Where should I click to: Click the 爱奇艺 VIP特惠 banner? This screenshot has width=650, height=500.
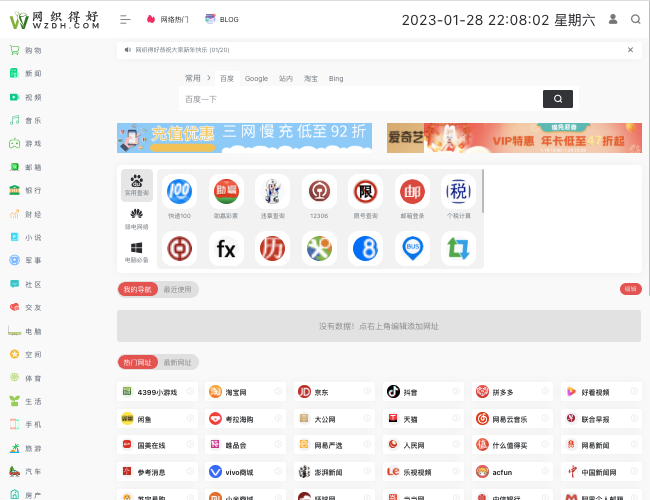pos(514,138)
